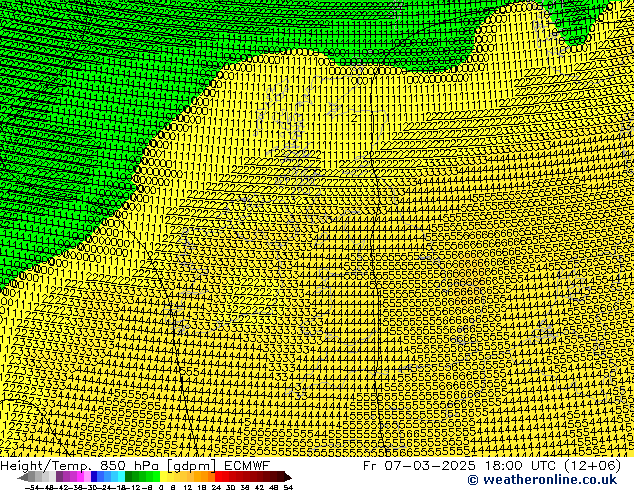Click the left gray arrow end of the color bar
Screen dimensions: 634x490
tap(23, 477)
